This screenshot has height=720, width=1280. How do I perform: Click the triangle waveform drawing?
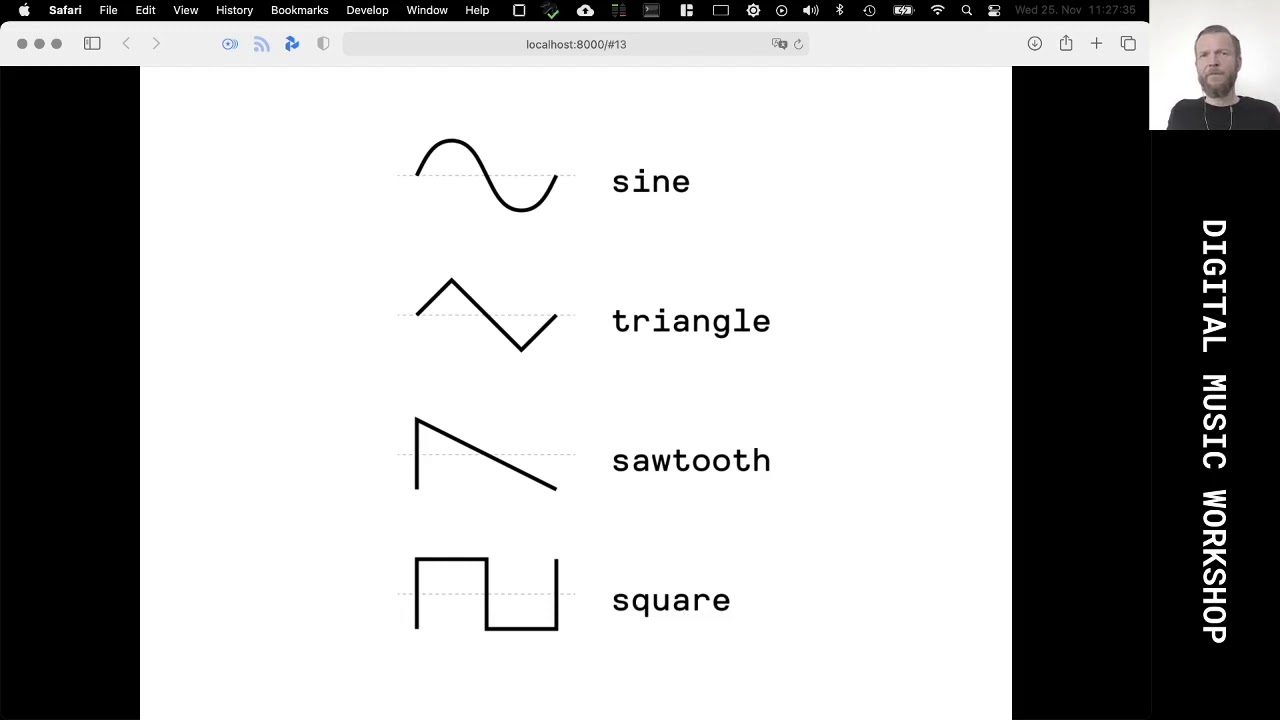[x=486, y=315]
